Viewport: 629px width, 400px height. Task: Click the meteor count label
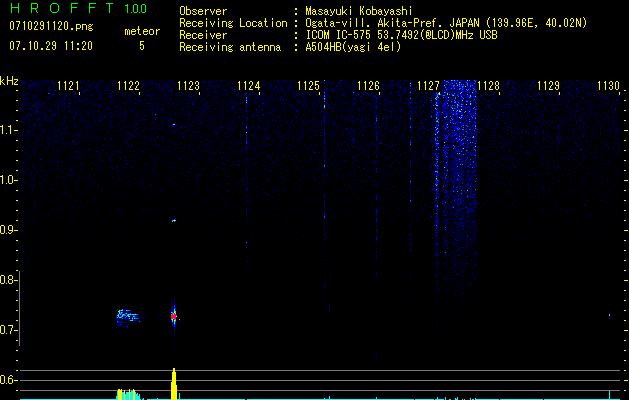(x=142, y=31)
